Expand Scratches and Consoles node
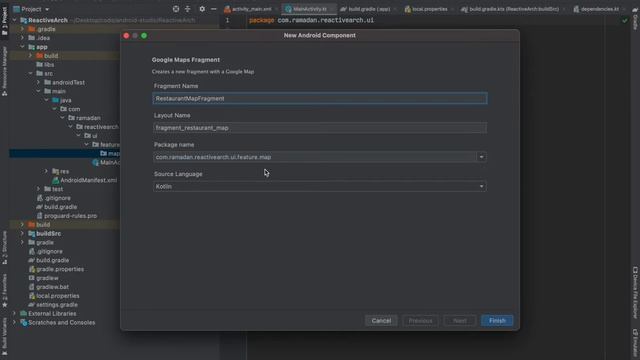Image resolution: width=640 pixels, height=360 pixels. click(15, 322)
